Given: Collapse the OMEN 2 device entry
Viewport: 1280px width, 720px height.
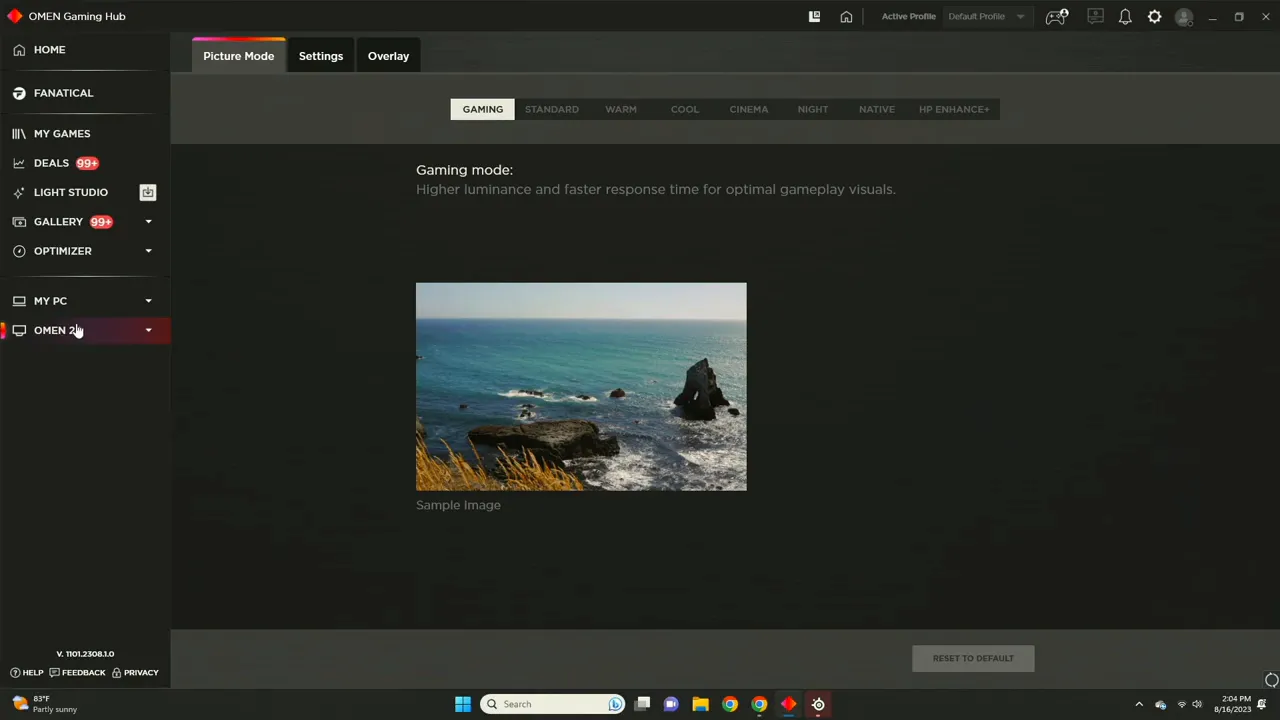Looking at the screenshot, I should coord(148,330).
